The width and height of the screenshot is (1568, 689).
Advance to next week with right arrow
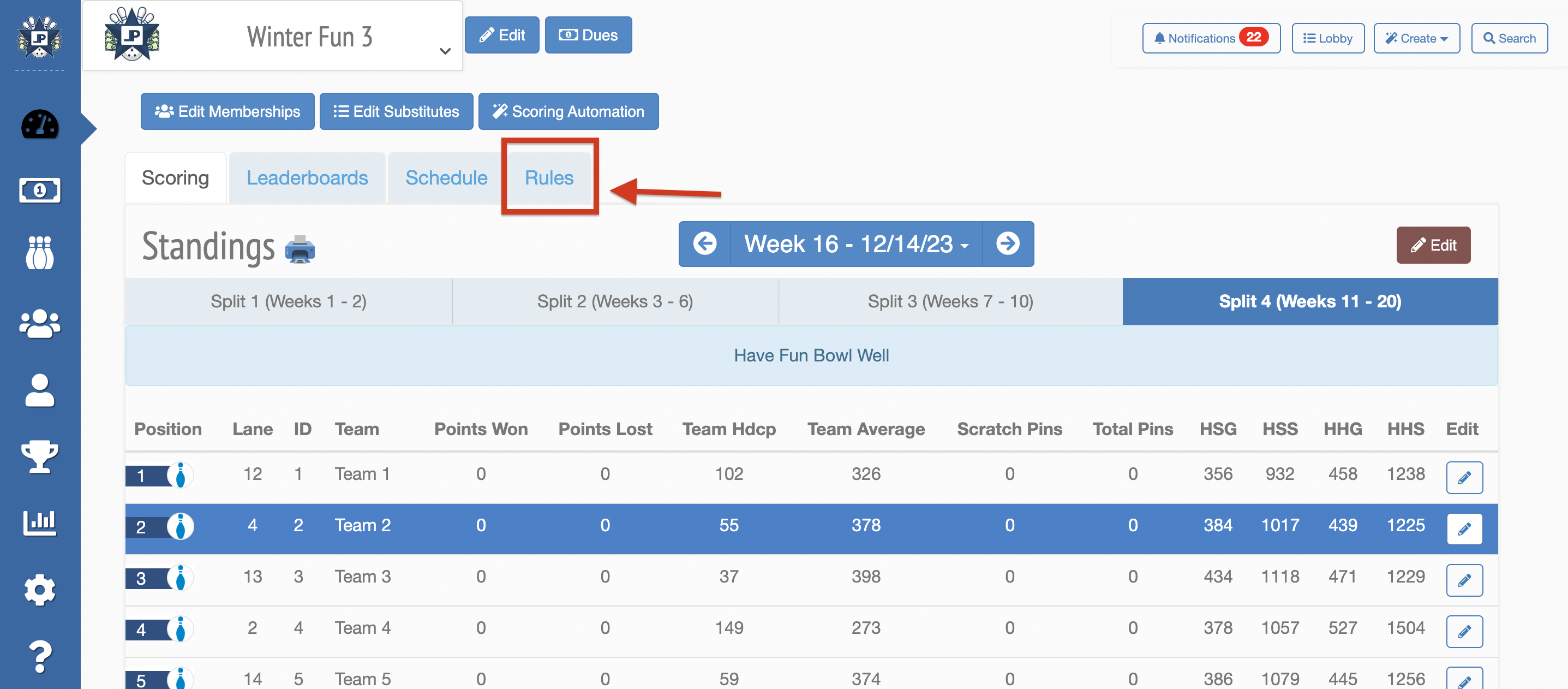[1007, 243]
